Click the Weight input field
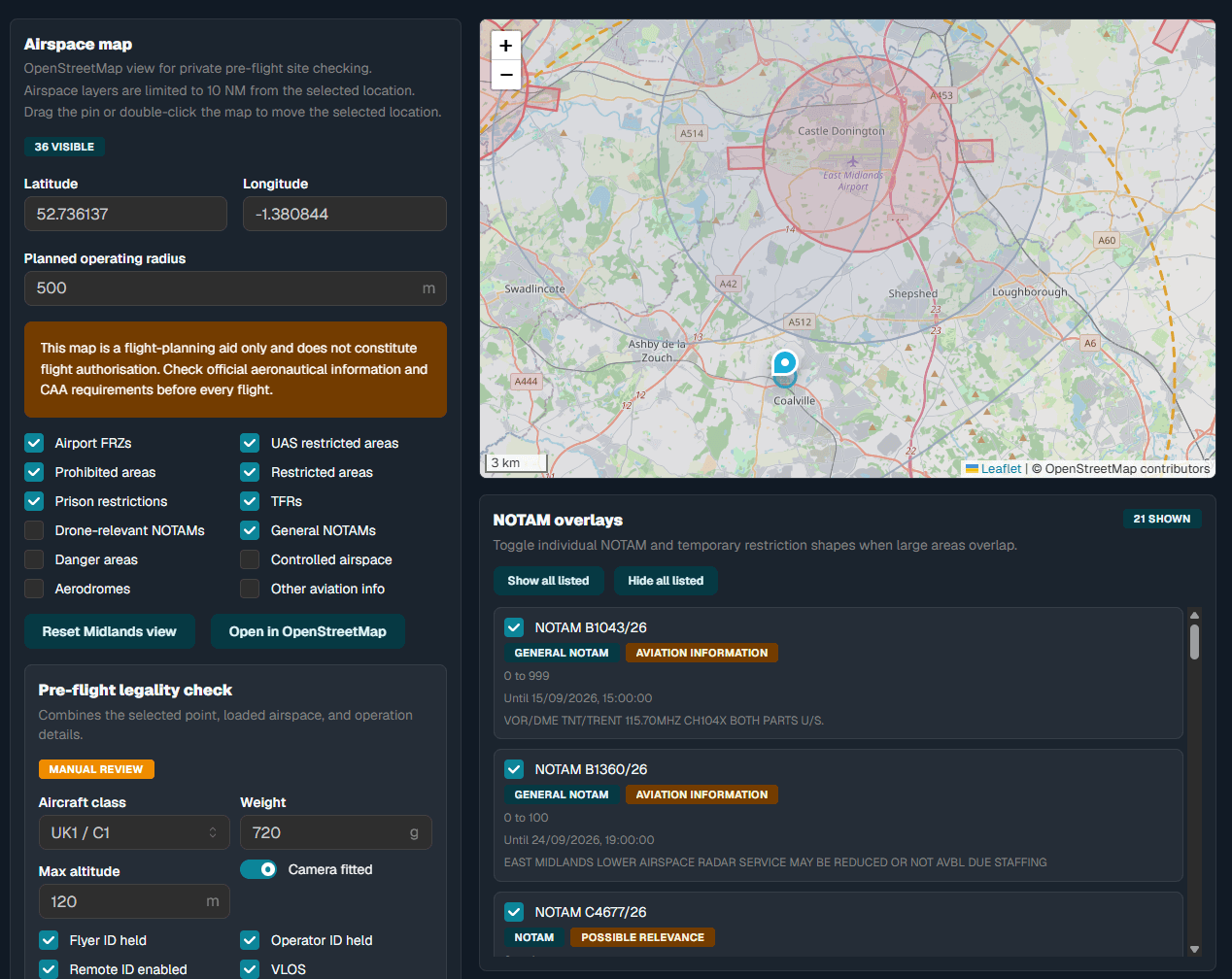Viewport: 1232px width, 979px height. [336, 832]
